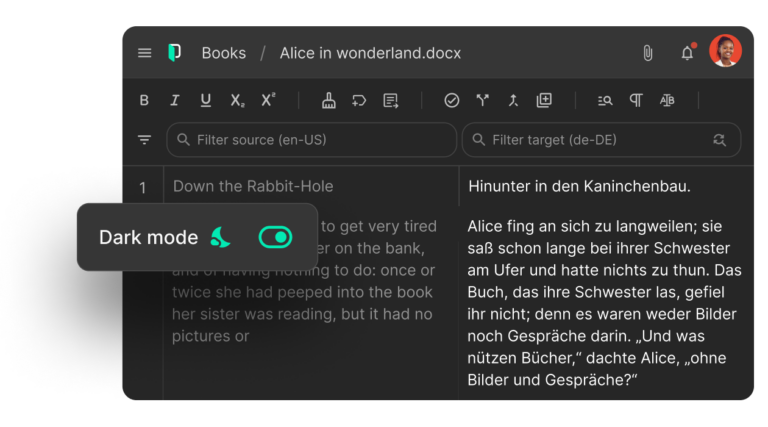Open the hamburger menu

tap(145, 53)
